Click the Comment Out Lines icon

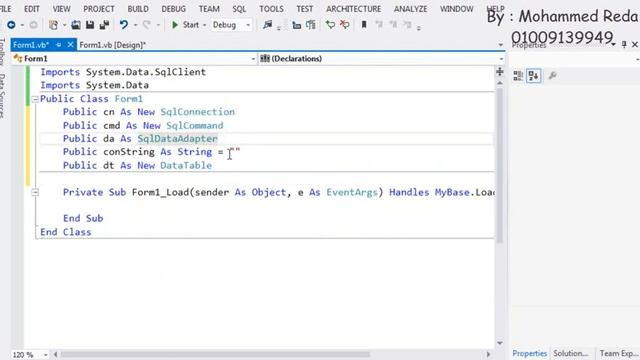[x=330, y=25]
